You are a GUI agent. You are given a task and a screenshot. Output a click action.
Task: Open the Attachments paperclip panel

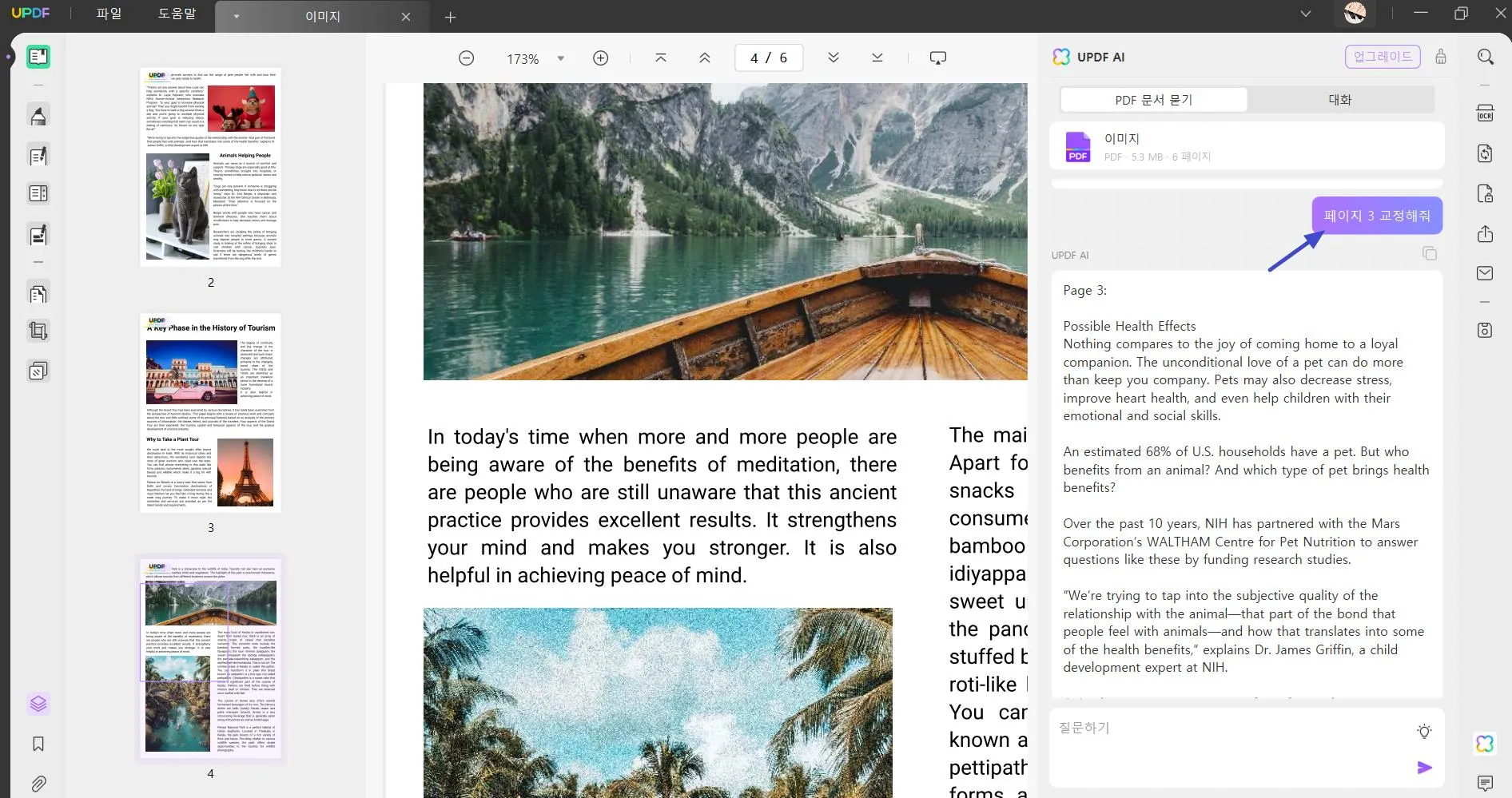(x=38, y=784)
